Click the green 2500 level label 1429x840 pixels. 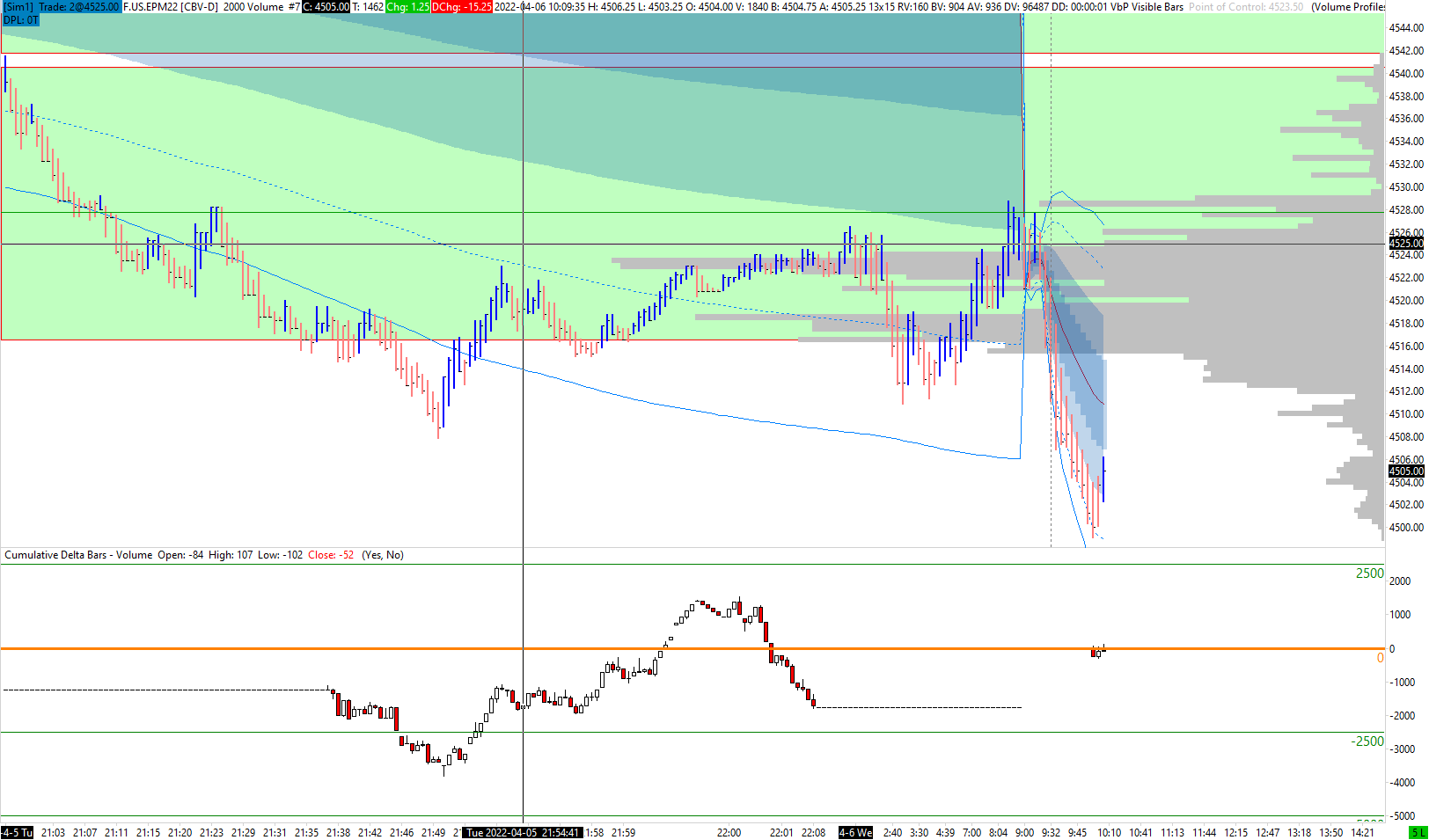point(1369,573)
